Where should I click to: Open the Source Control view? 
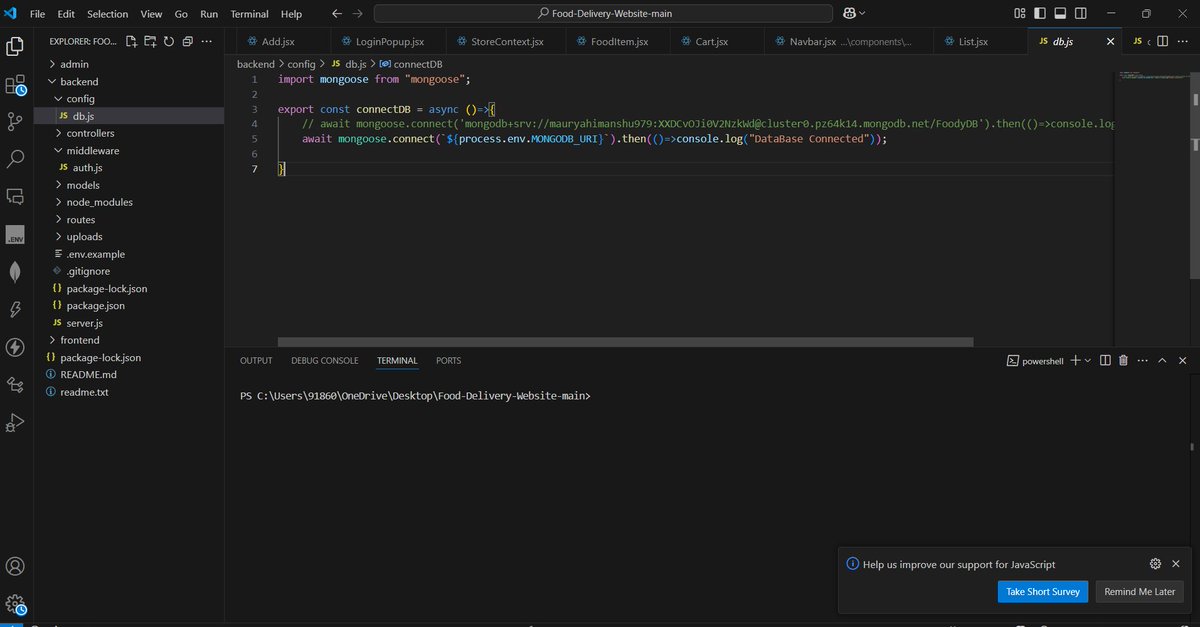(15, 121)
